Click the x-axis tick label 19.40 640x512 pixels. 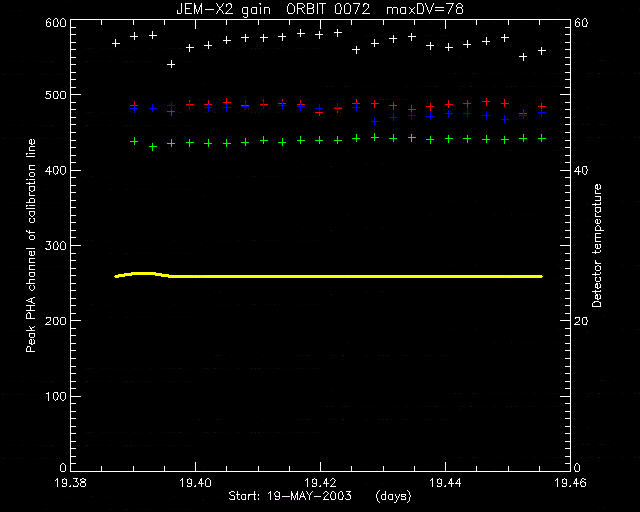196,483
